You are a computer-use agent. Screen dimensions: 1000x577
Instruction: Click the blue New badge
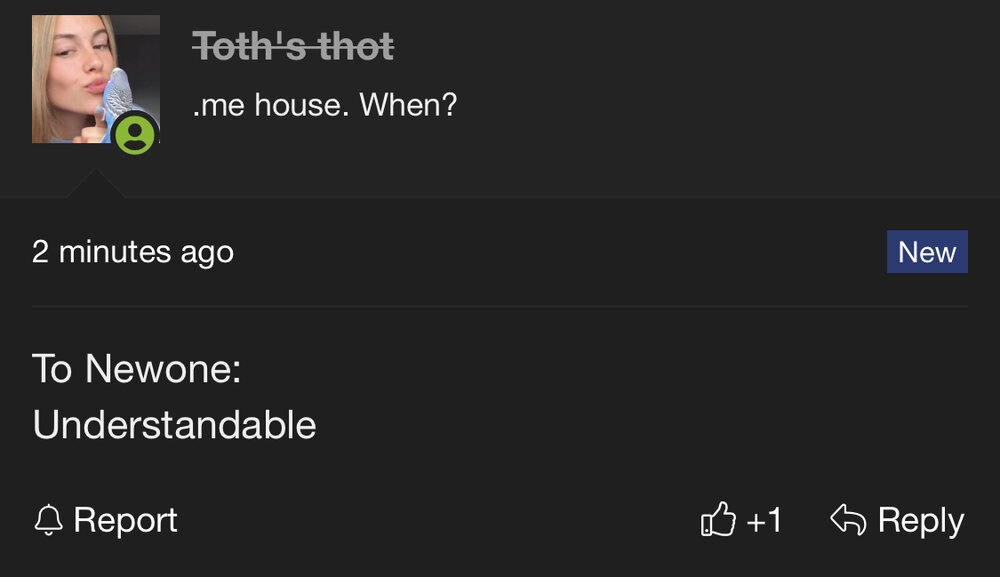click(927, 252)
